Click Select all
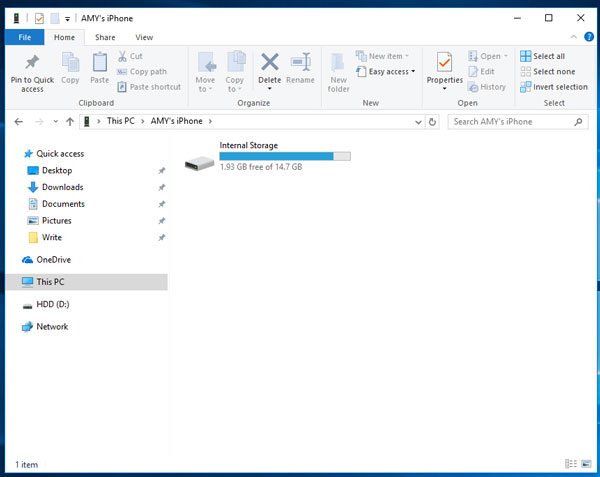This screenshot has height=477, width=600. (x=543, y=56)
